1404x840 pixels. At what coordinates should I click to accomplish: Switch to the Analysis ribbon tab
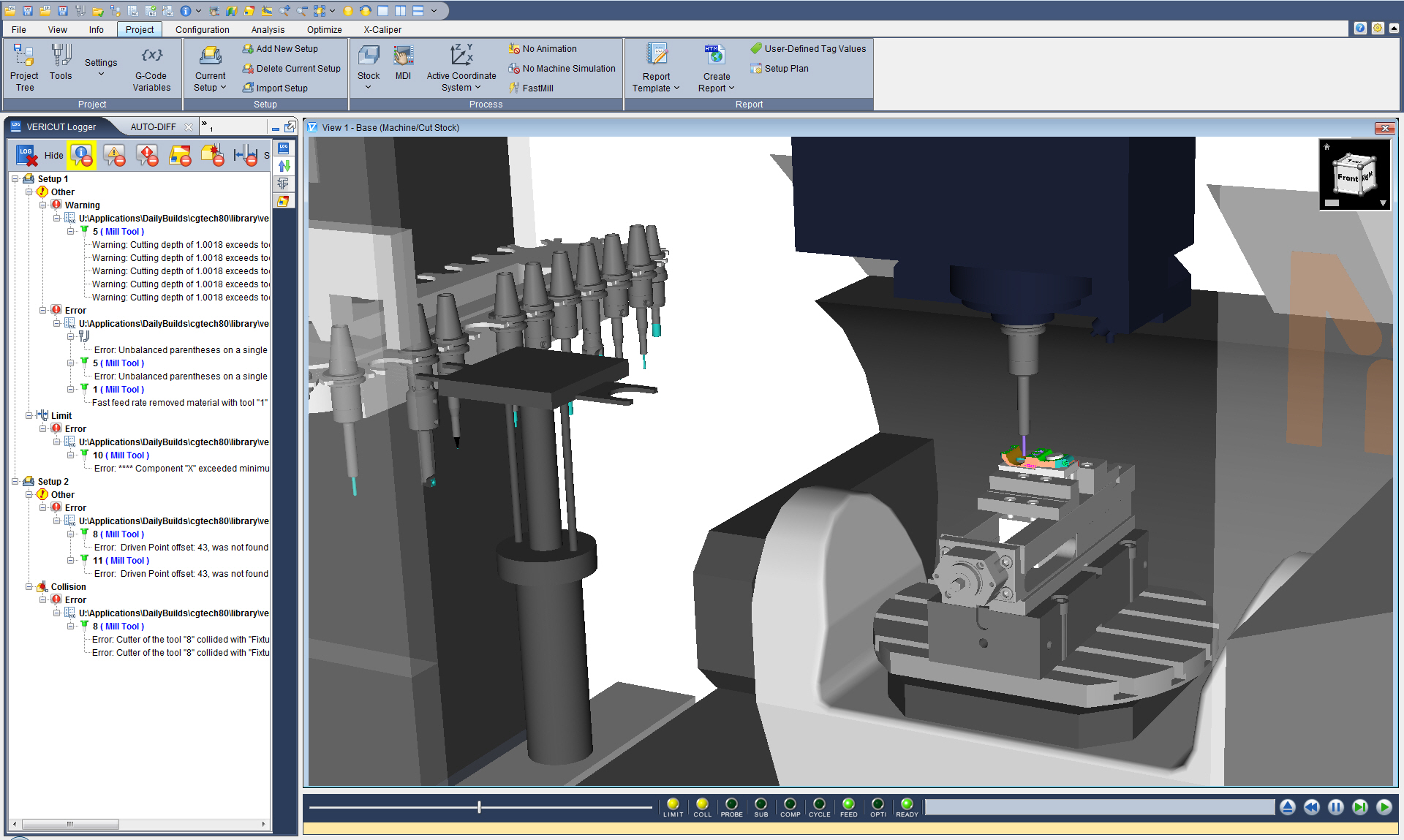(x=268, y=30)
